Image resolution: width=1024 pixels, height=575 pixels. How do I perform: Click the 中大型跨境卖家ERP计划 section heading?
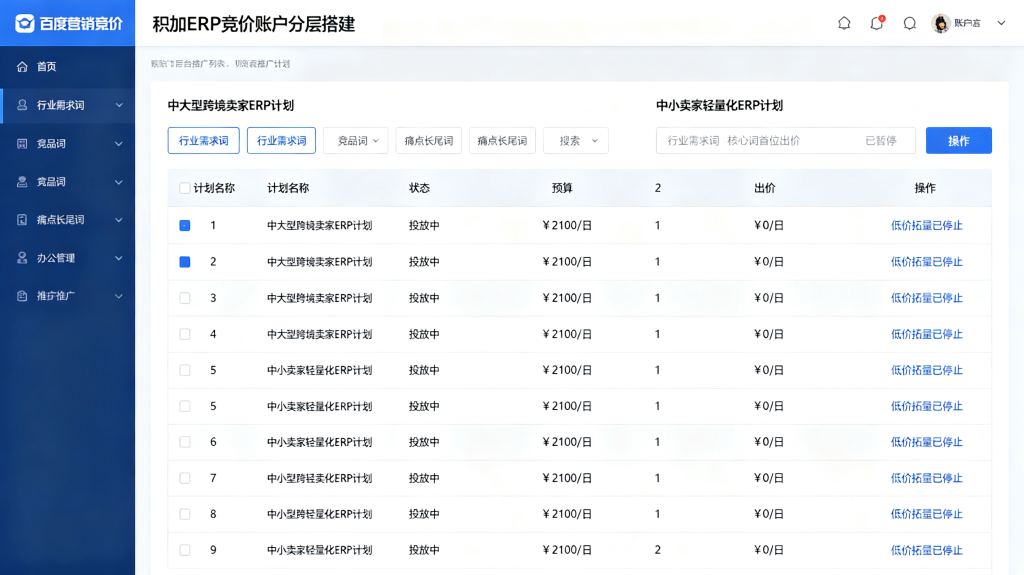pyautogui.click(x=231, y=105)
